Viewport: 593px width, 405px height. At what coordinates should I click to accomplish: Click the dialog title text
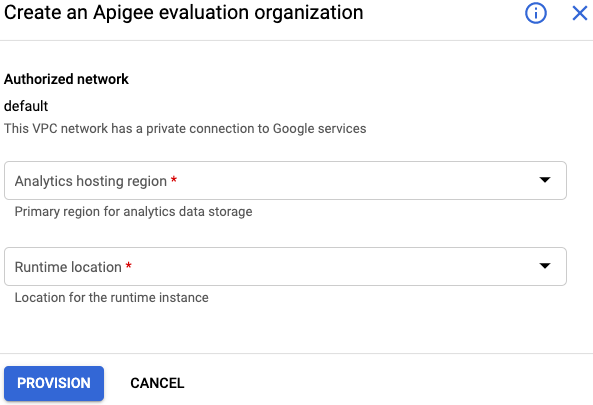pyautogui.click(x=183, y=12)
